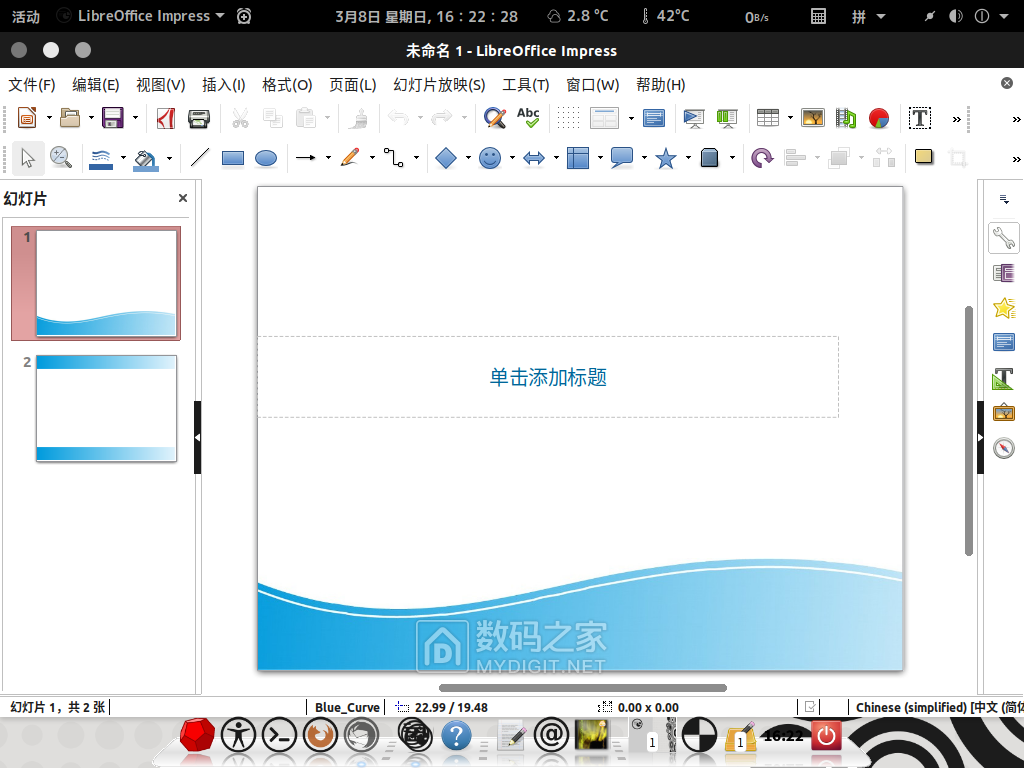Expand the arrow lines dropdown
1024x768 pixels.
(328, 158)
